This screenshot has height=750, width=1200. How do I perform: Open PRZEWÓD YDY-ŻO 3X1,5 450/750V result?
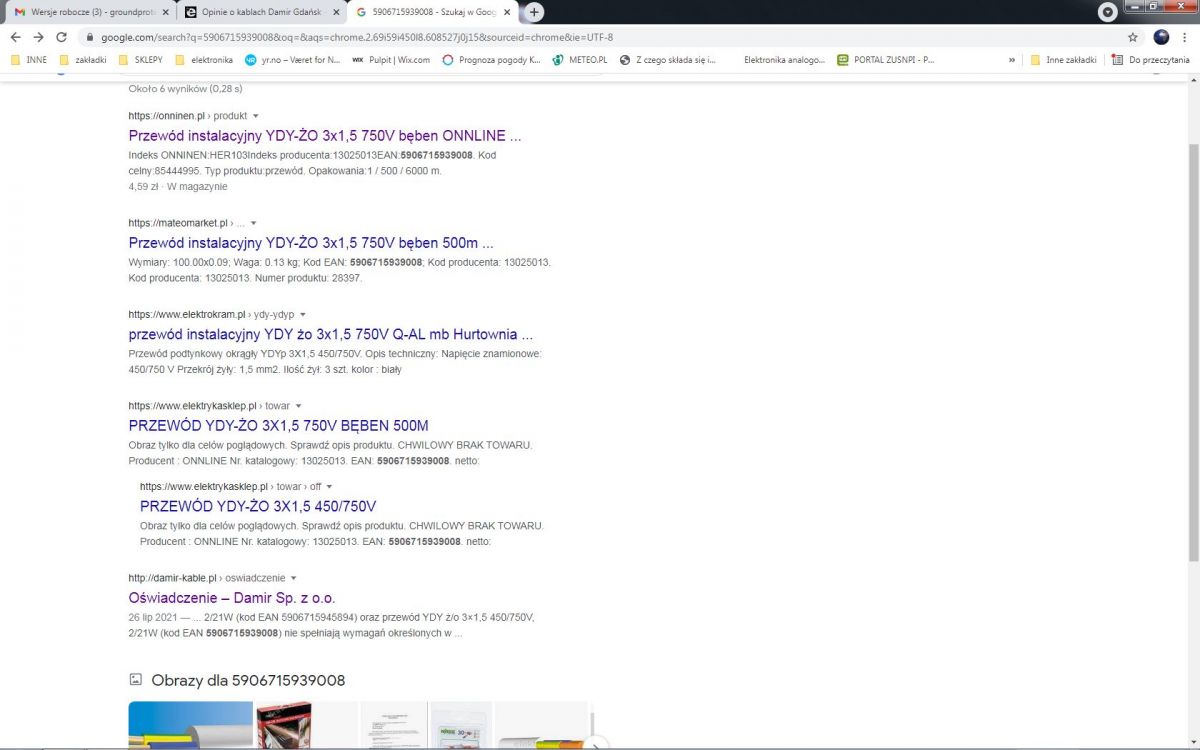258,506
